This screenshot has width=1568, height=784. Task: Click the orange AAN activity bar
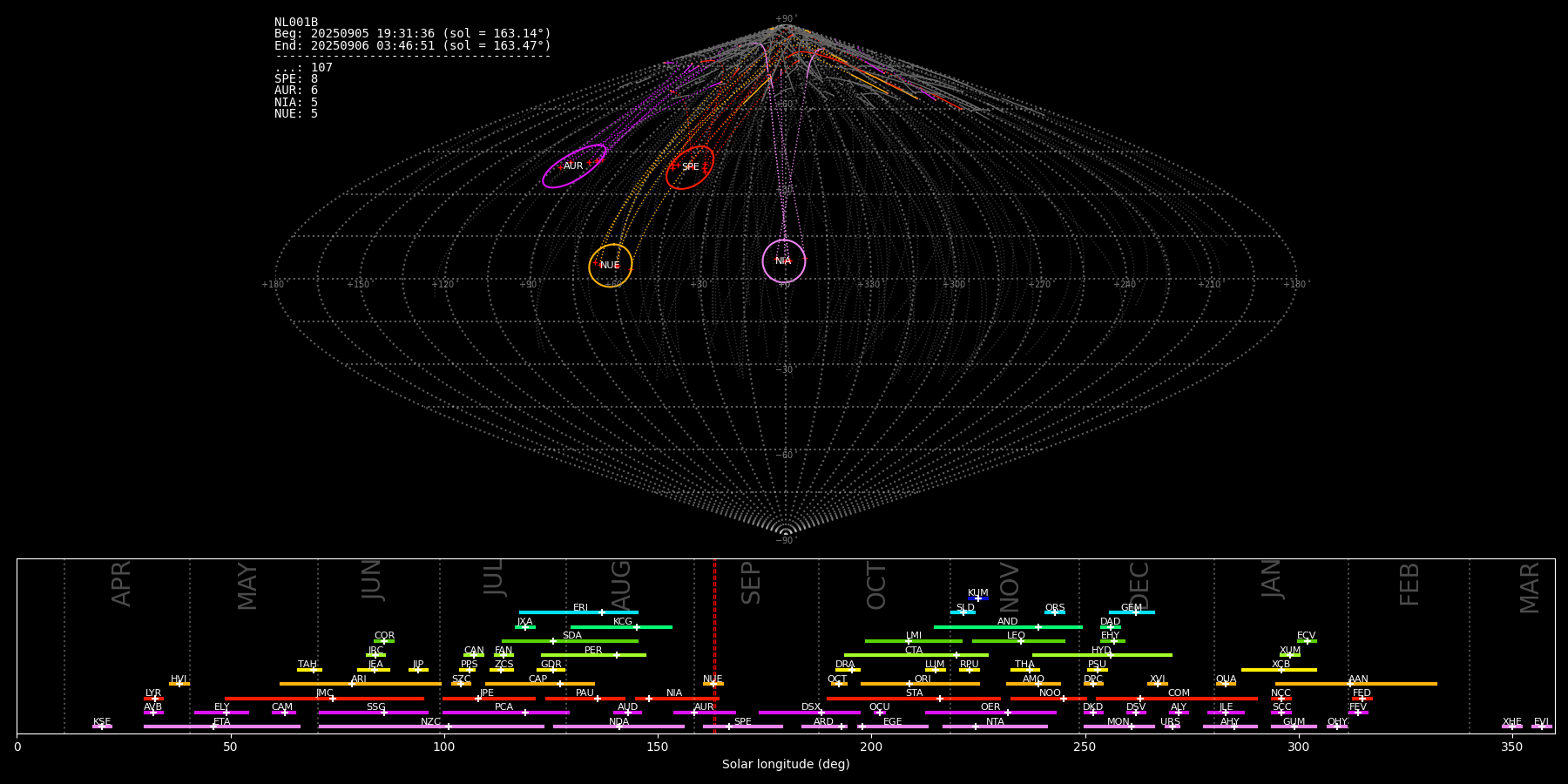point(1356,684)
